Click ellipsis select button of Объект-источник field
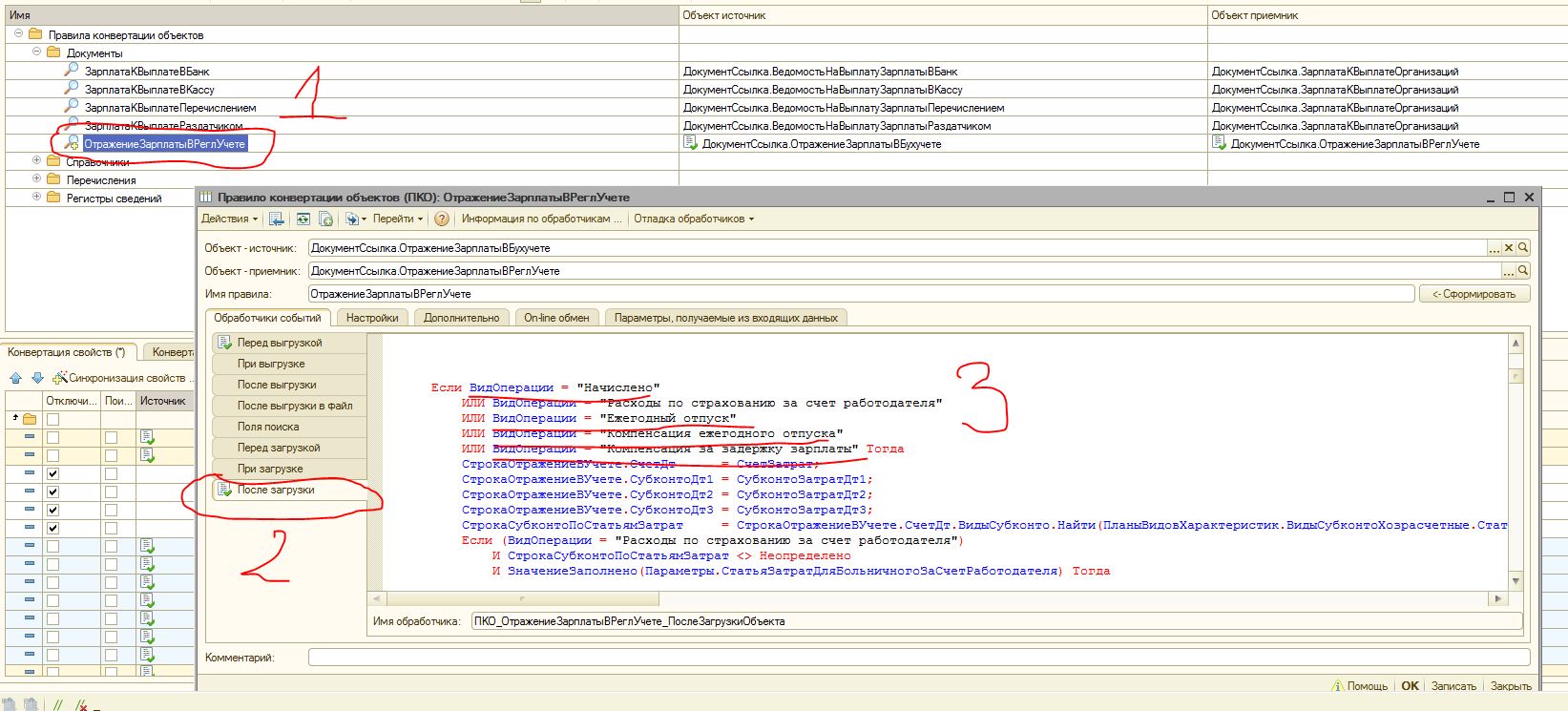Image resolution: width=1568 pixels, height=711 pixels. click(x=1495, y=248)
